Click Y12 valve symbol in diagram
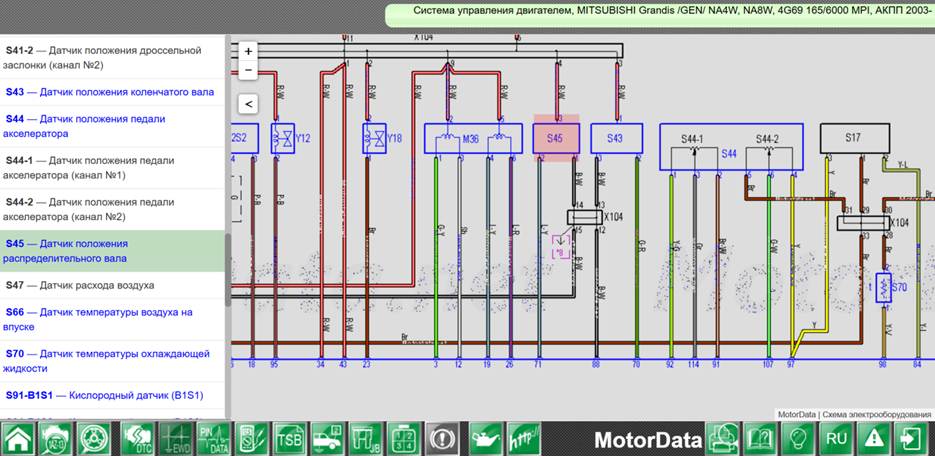 pyautogui.click(x=283, y=138)
